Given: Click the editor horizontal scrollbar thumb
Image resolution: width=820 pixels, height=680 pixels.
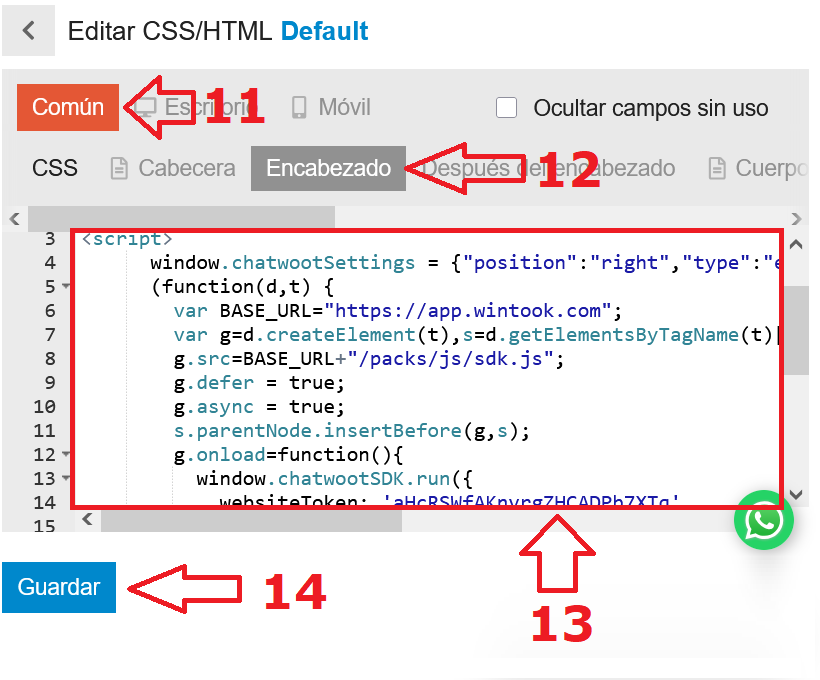Looking at the screenshot, I should pos(252,520).
